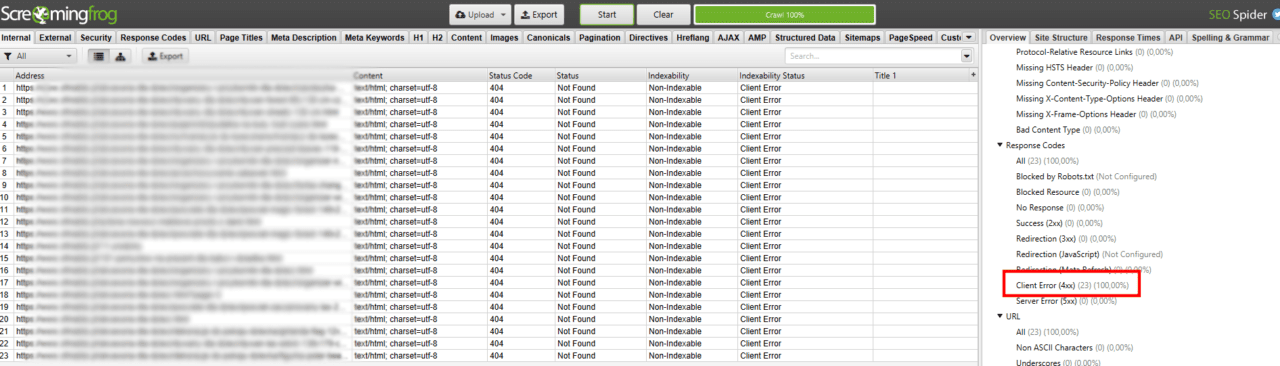Open the External tab

pos(55,37)
